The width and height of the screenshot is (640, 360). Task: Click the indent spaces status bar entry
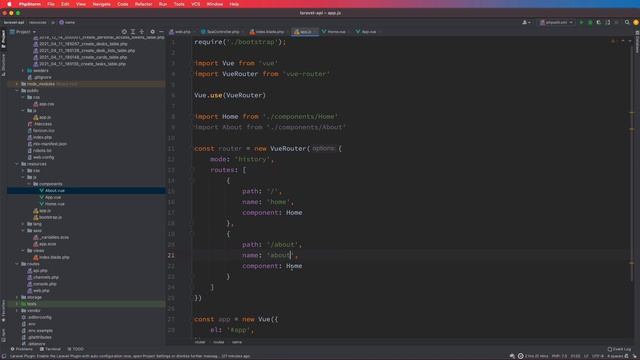pos(615,356)
